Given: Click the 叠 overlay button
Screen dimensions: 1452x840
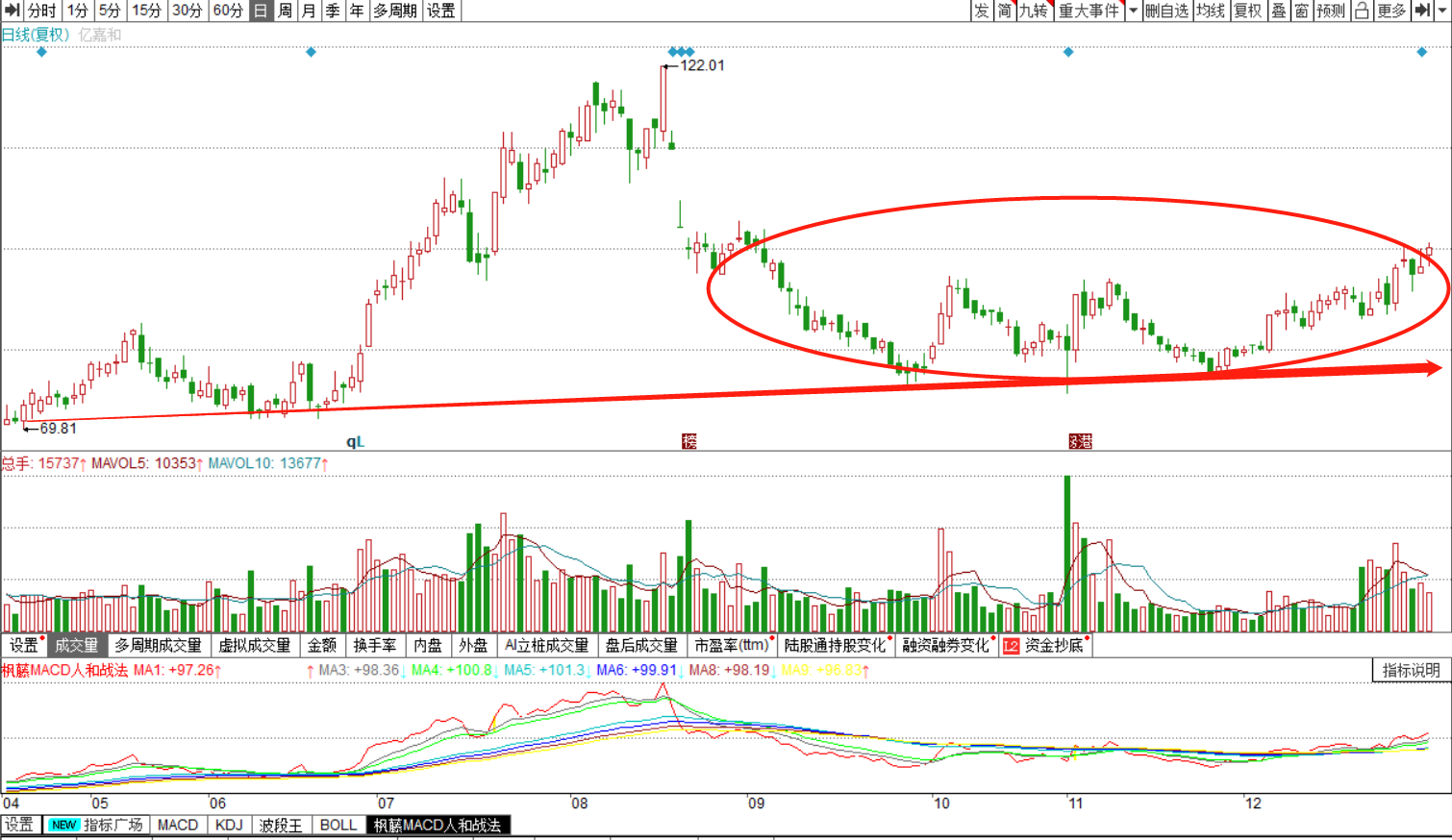Looking at the screenshot, I should tap(1279, 11).
